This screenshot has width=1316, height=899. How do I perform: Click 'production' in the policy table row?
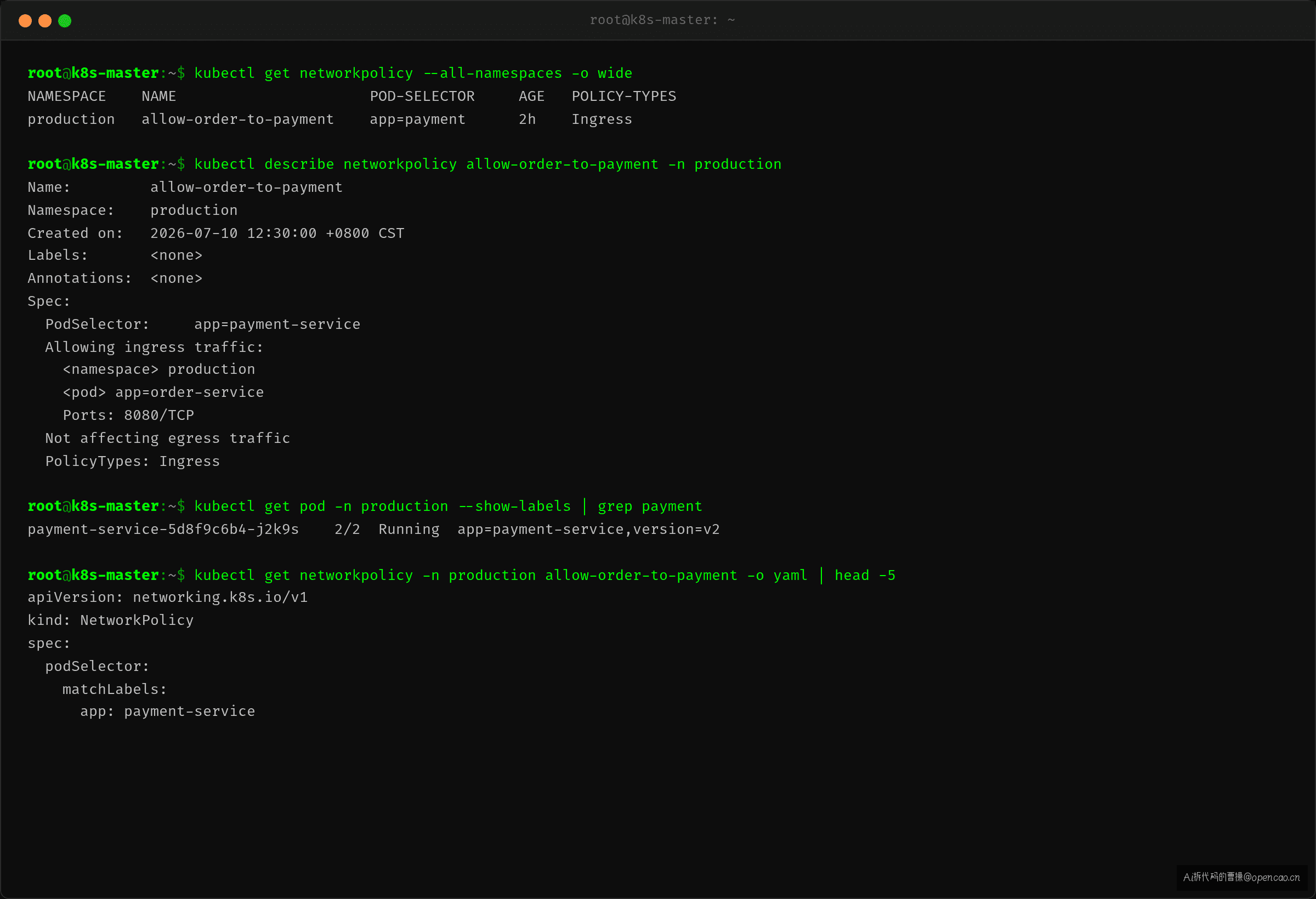point(71,120)
